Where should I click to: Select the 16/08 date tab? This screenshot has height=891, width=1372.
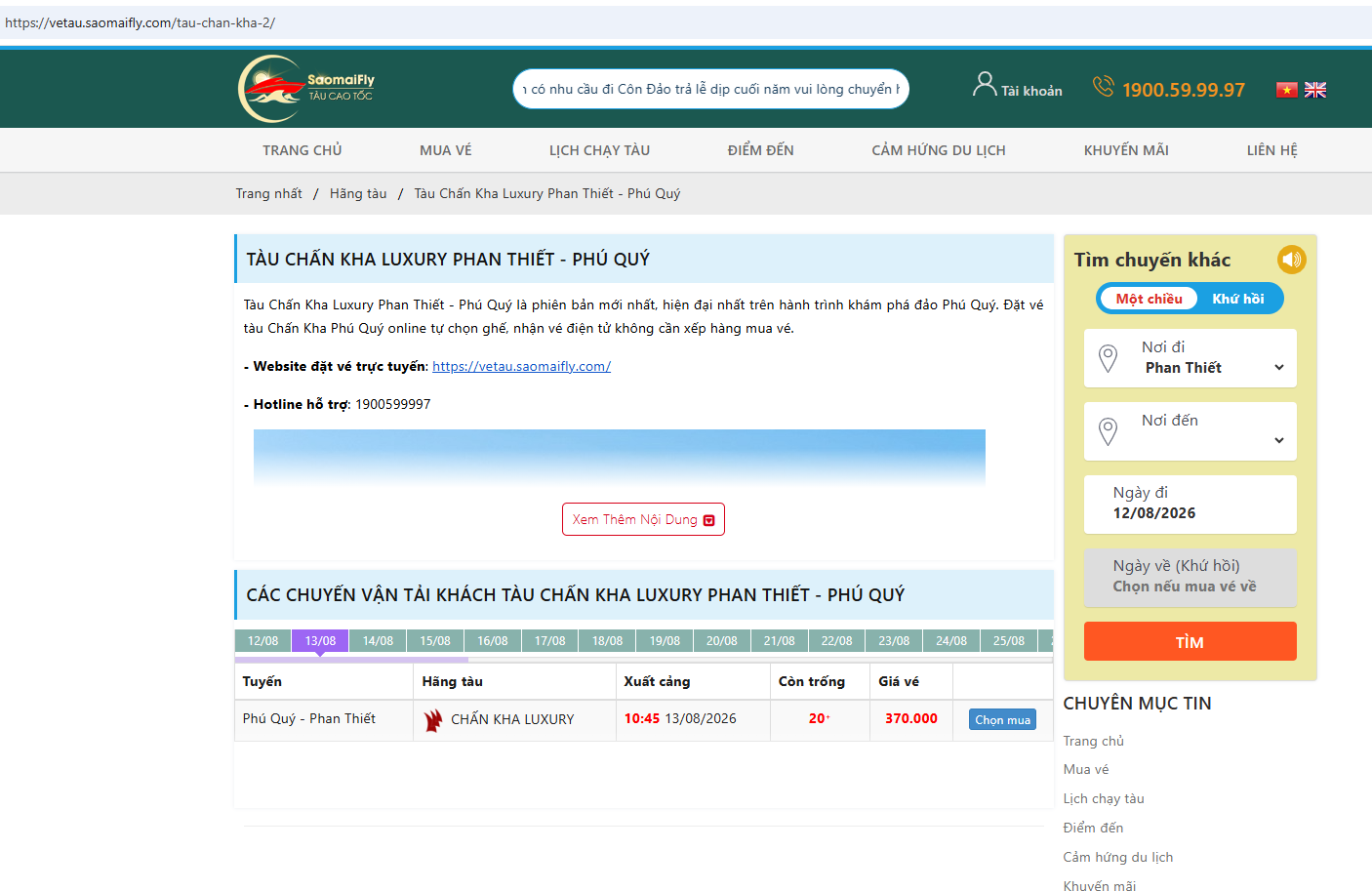(493, 641)
